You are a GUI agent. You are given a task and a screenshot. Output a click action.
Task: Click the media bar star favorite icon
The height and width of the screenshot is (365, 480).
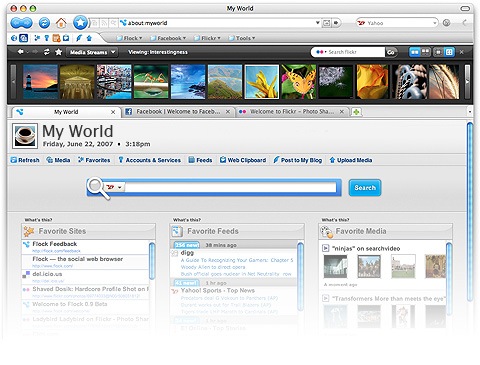[59, 52]
